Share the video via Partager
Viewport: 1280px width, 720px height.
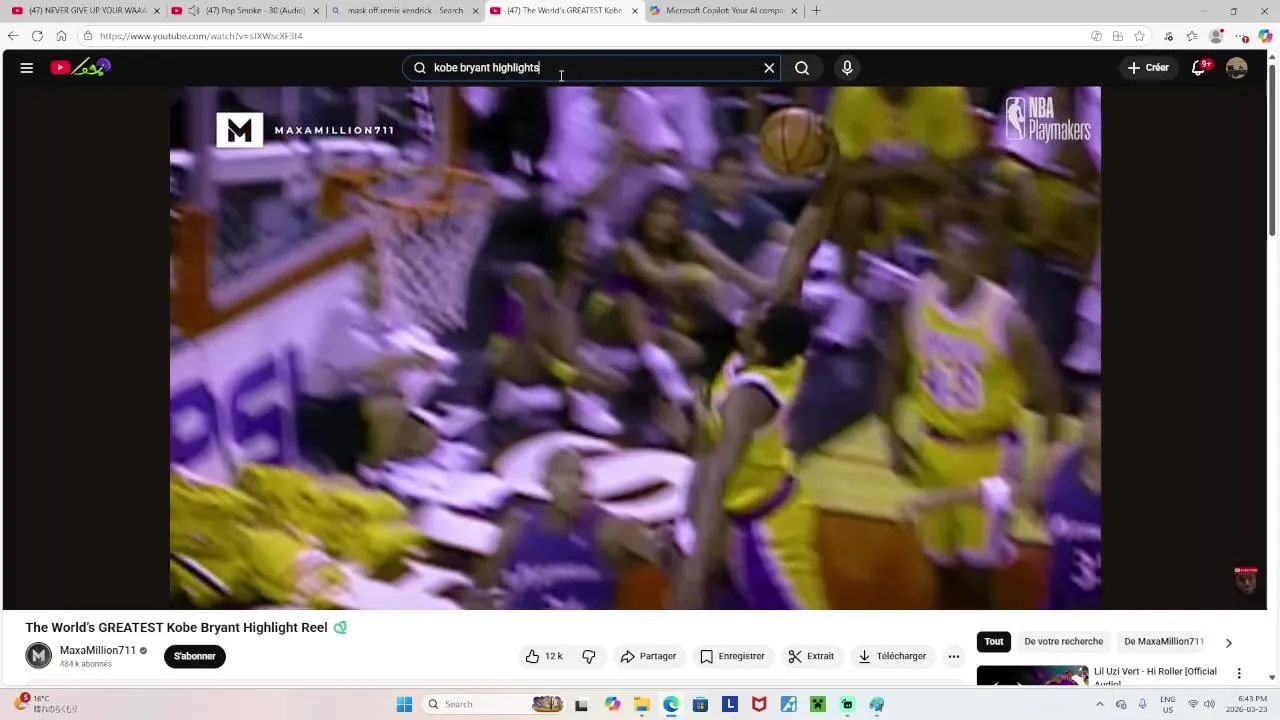(648, 656)
